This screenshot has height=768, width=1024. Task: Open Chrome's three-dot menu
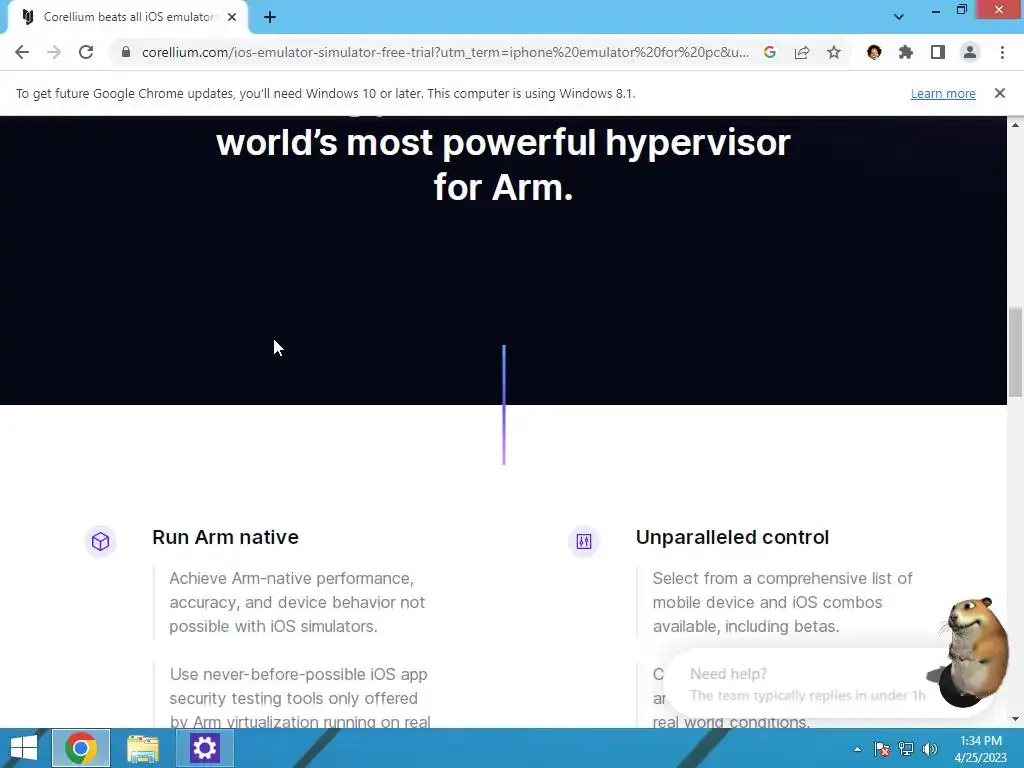pyautogui.click(x=1002, y=52)
